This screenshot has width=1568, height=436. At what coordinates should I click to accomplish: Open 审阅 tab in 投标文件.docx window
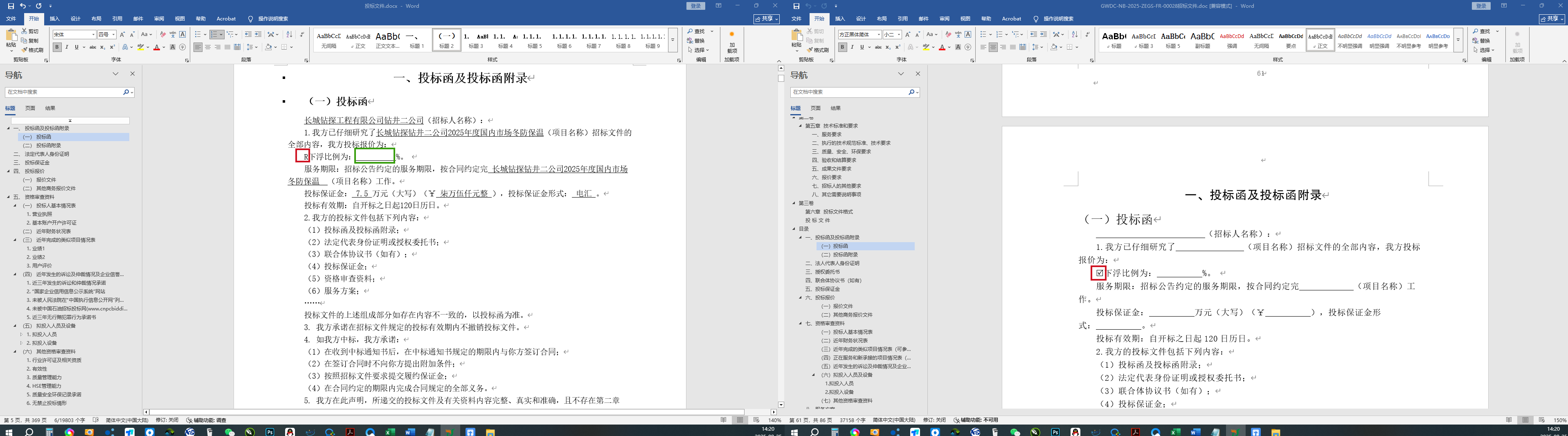[x=159, y=19]
